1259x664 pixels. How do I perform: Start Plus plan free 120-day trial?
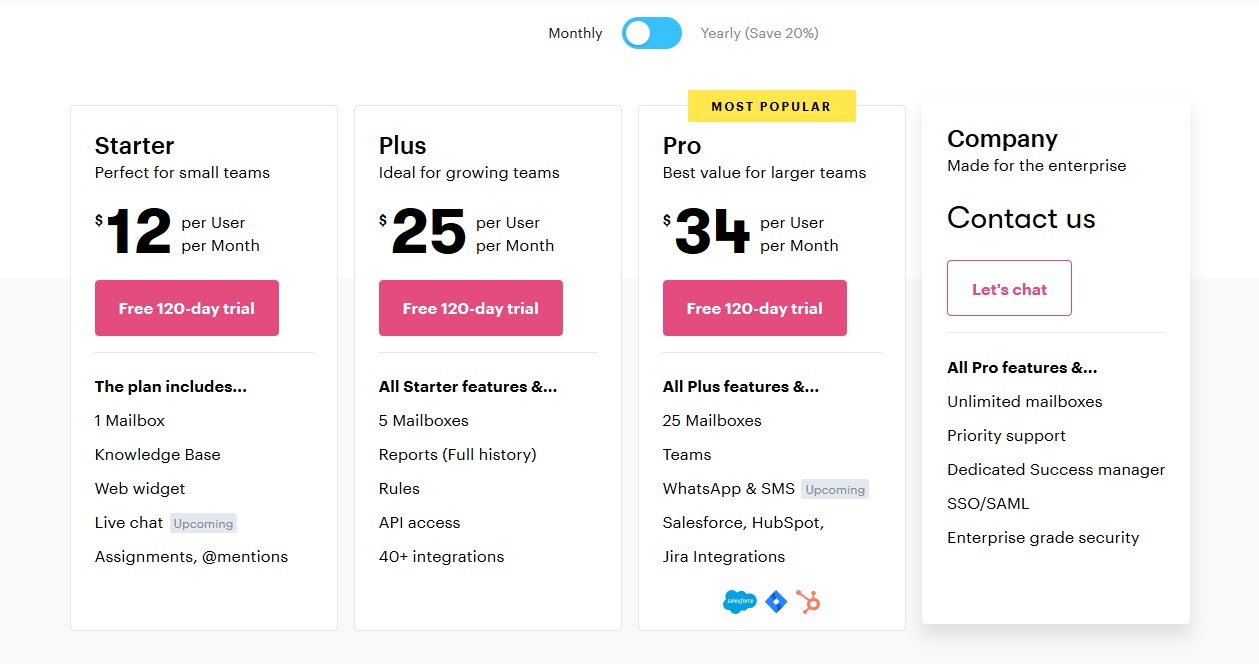click(x=471, y=308)
